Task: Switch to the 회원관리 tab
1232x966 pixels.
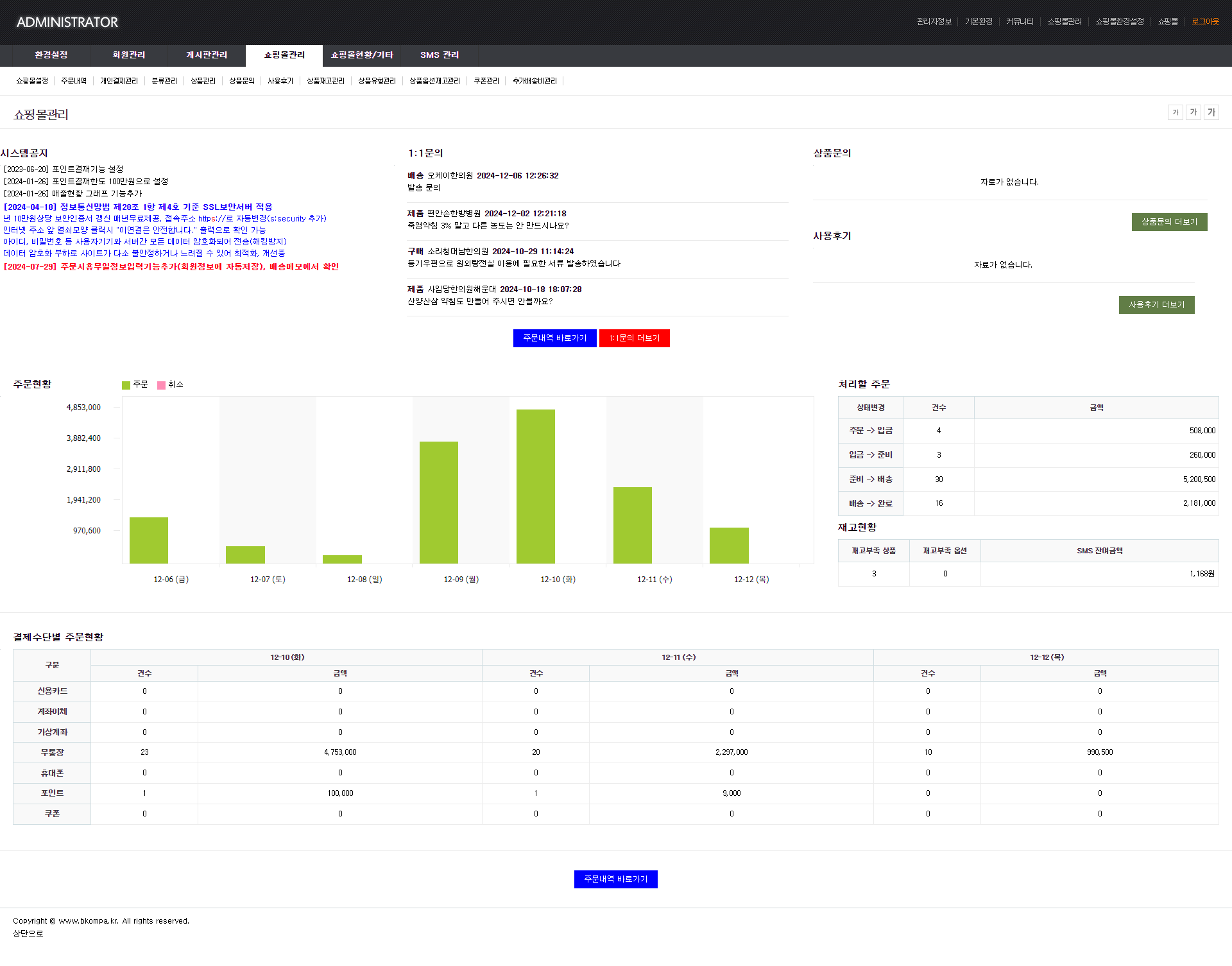Action: tap(129, 55)
